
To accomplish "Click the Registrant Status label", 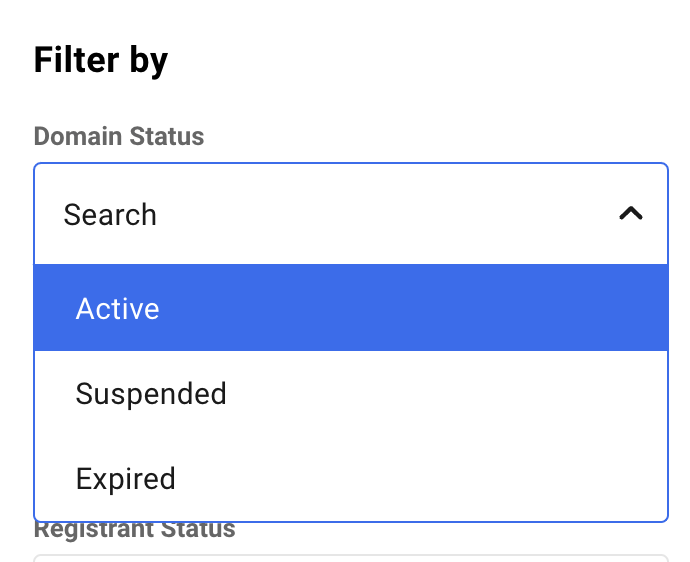I will (135, 529).
